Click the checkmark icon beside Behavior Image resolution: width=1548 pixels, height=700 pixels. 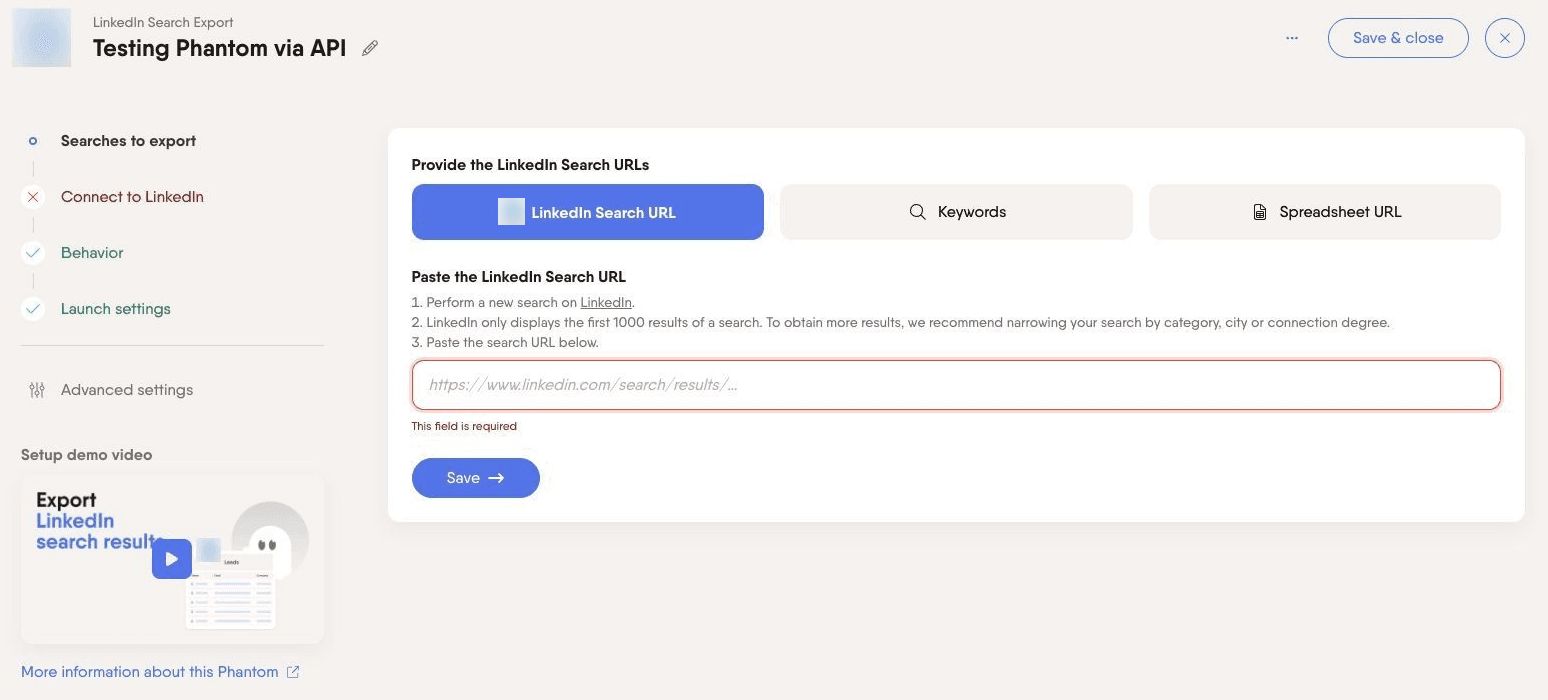[33, 253]
